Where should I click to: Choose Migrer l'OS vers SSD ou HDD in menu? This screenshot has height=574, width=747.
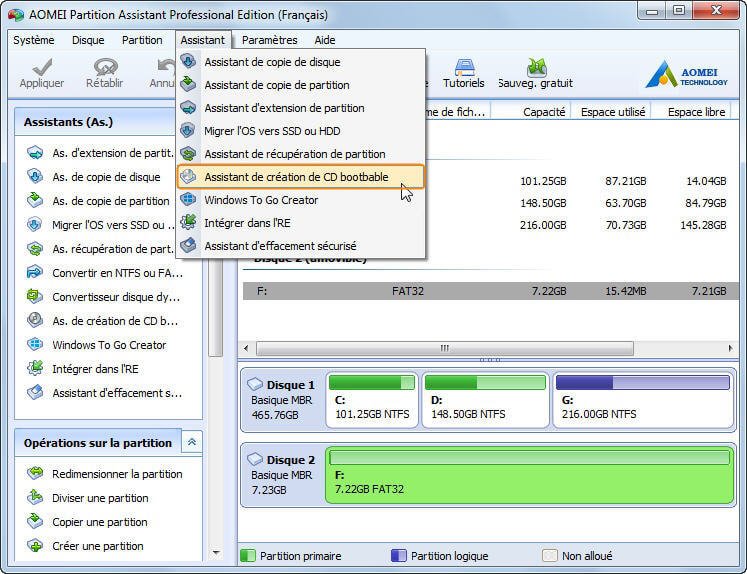tap(301, 131)
